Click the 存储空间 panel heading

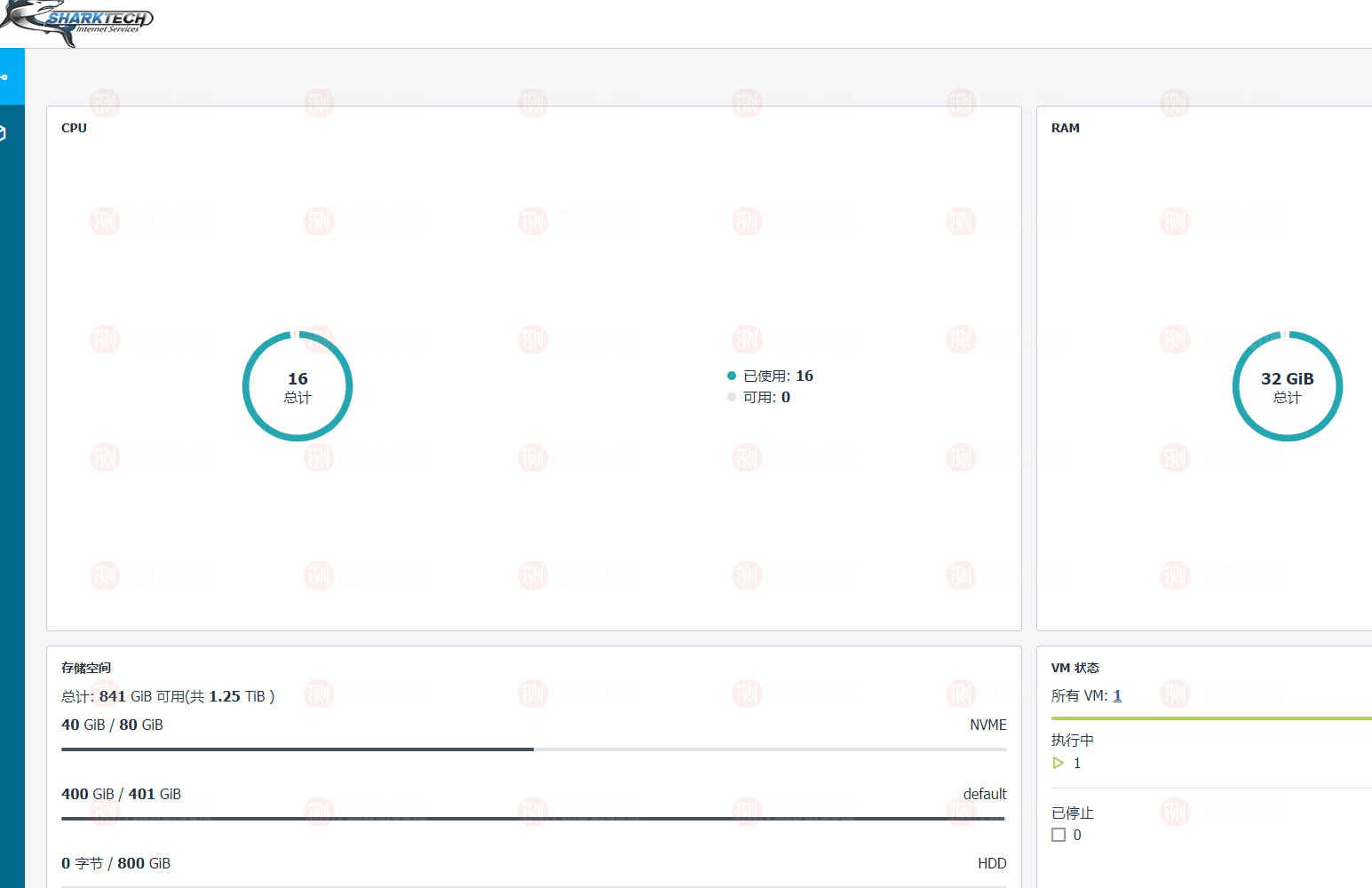86,668
